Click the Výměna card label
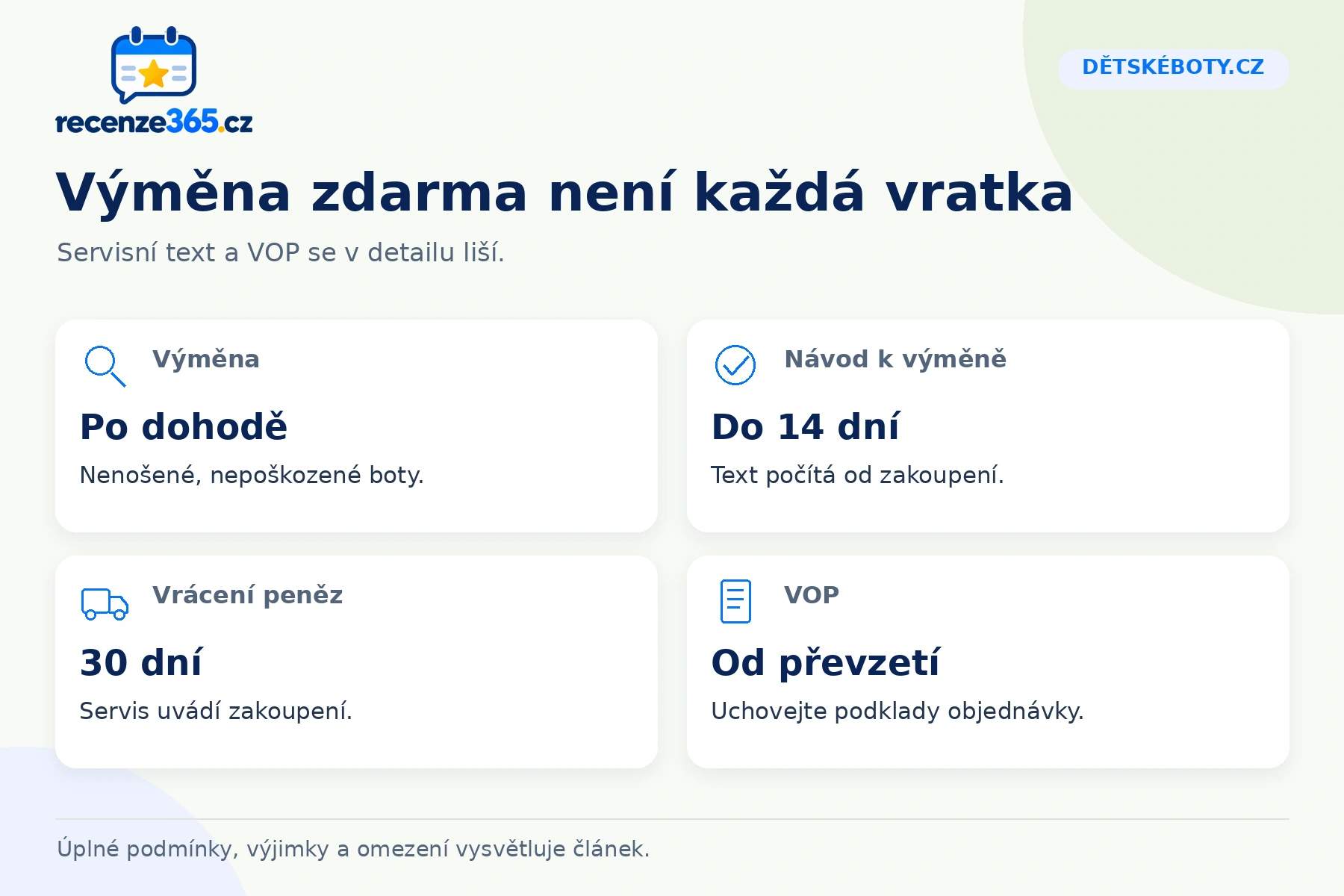Image resolution: width=1344 pixels, height=896 pixels. [x=206, y=359]
